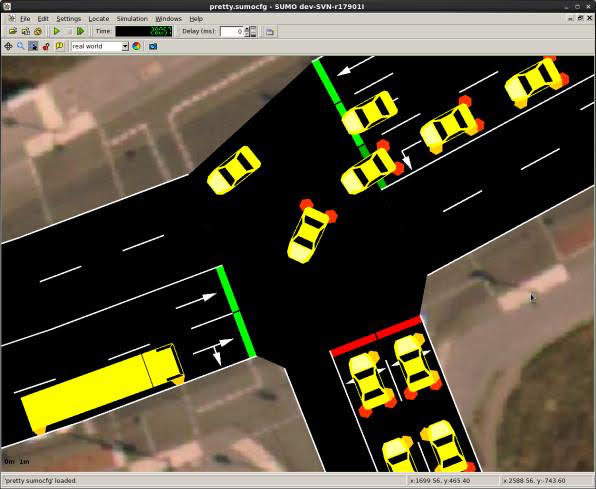
Task: Take a snapshot with the camera icon
Action: tap(153, 46)
